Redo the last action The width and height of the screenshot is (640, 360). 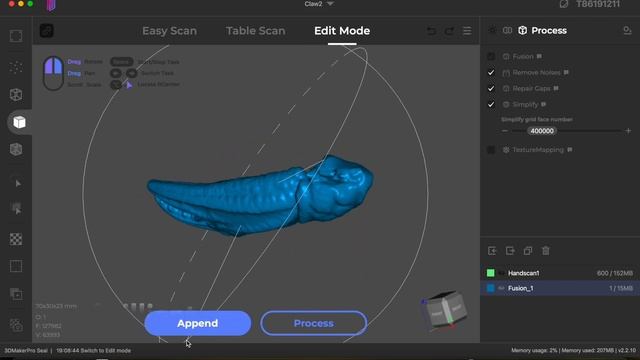tap(449, 31)
